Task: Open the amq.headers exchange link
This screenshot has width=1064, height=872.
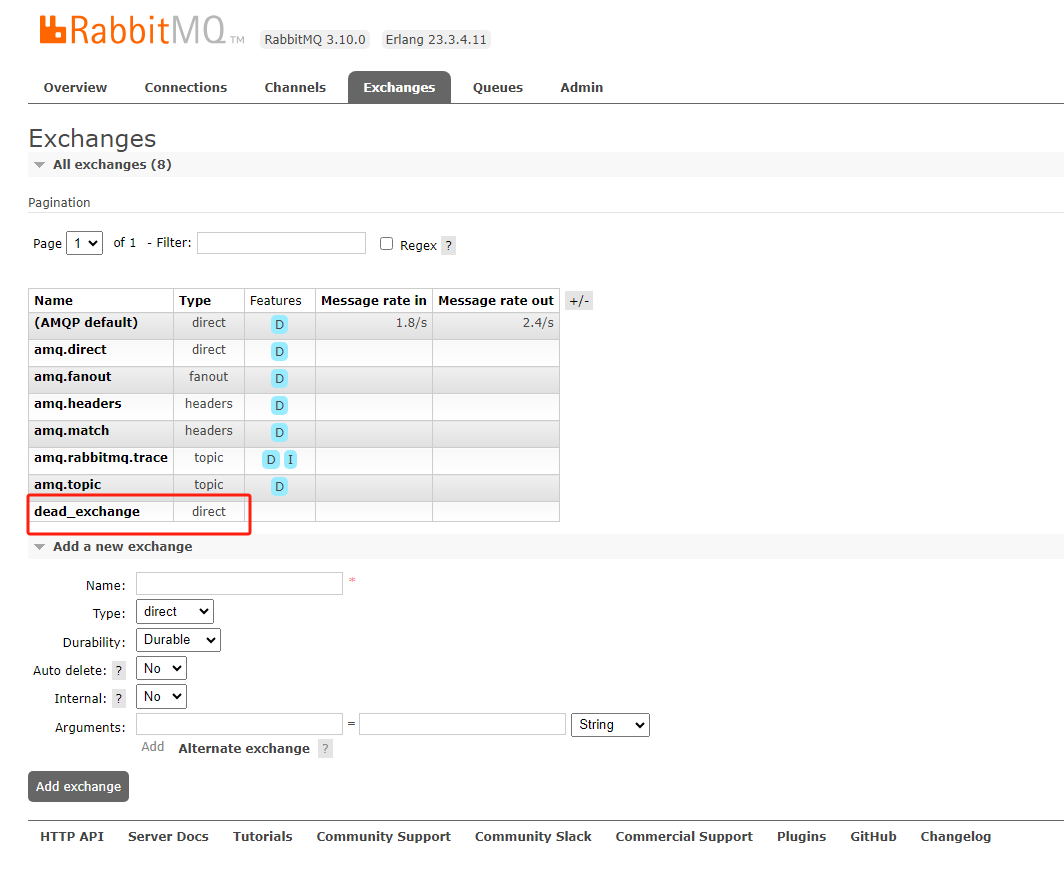Action: (x=77, y=403)
